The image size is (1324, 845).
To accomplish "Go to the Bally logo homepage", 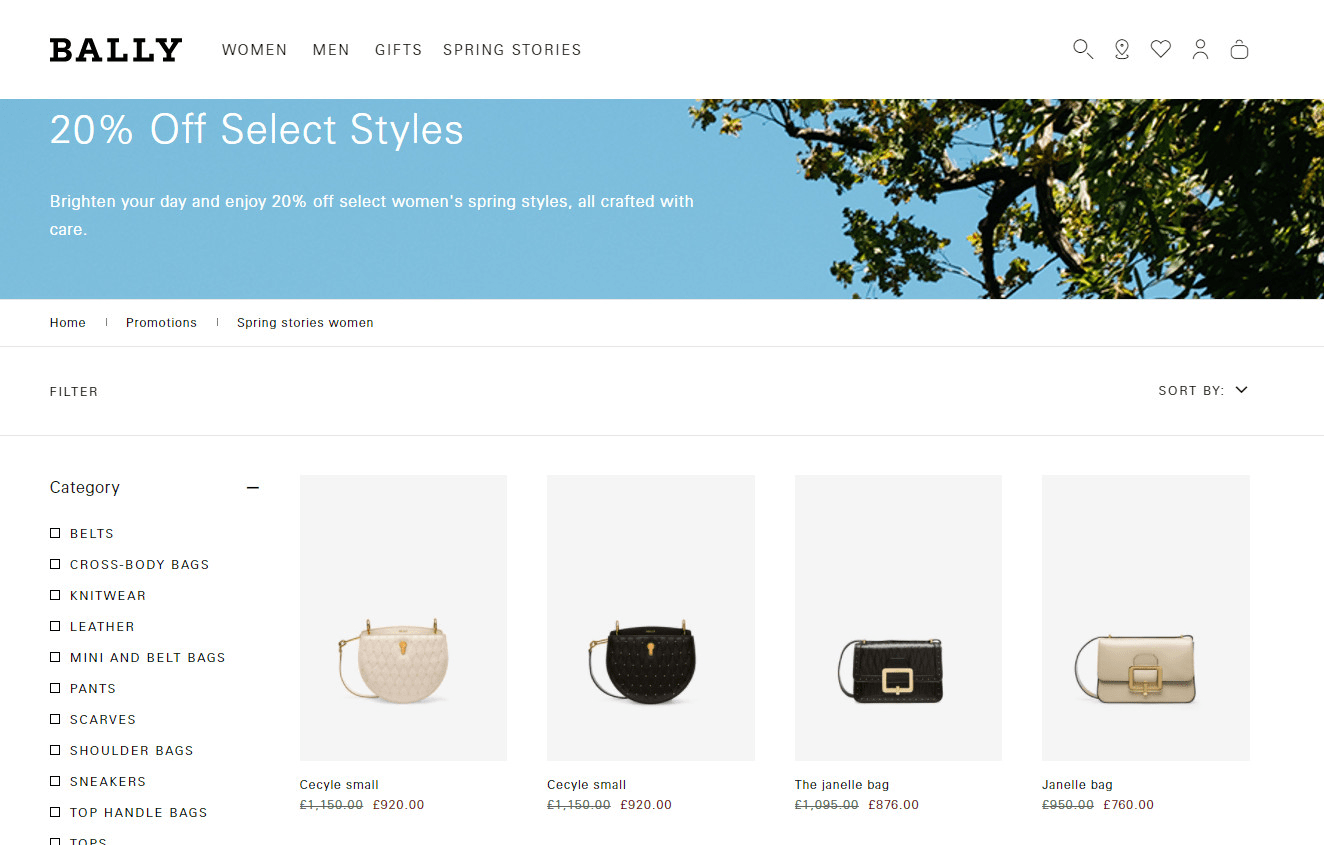I will tap(116, 50).
